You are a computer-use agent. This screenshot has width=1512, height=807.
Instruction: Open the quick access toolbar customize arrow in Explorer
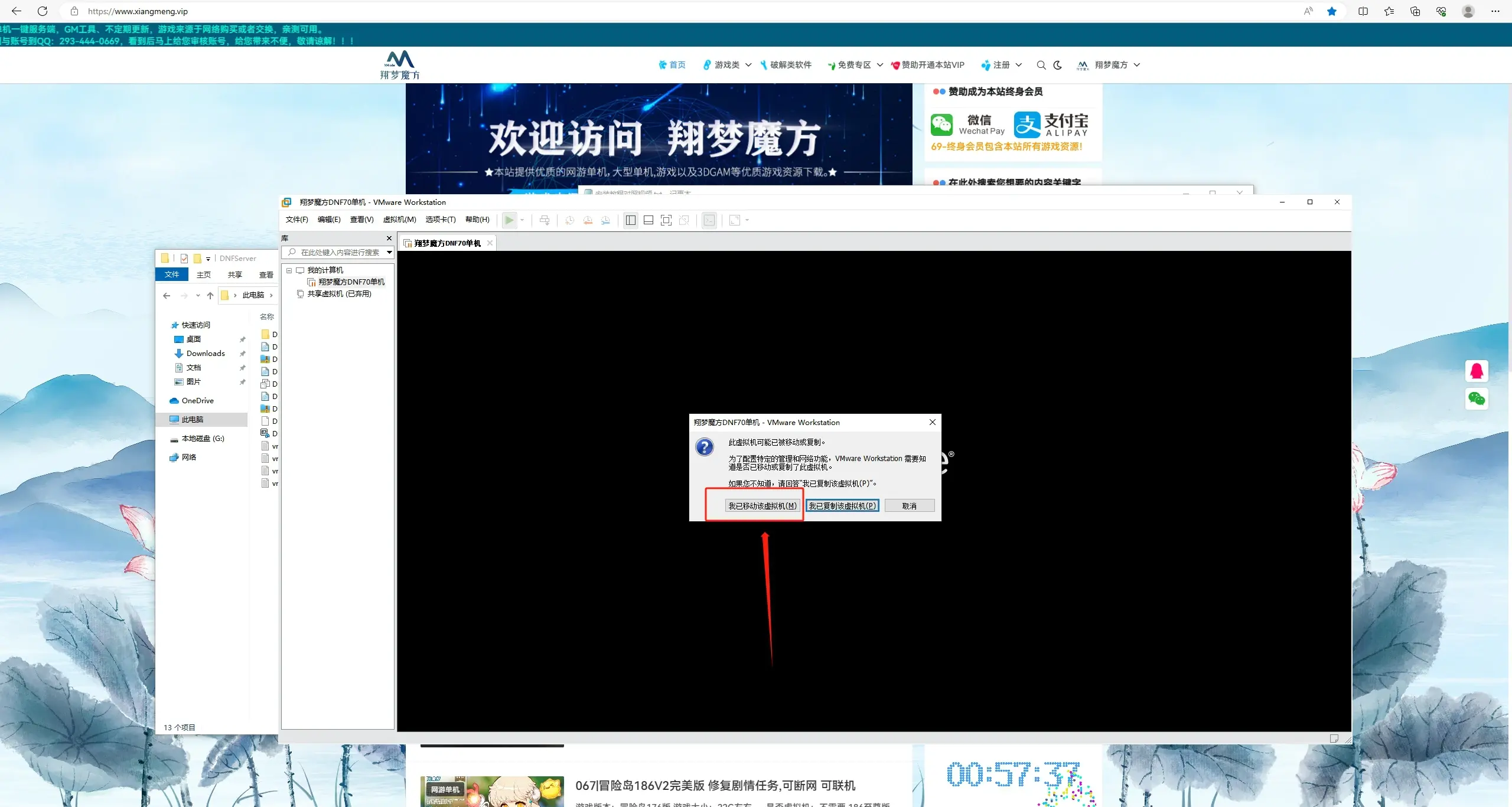coord(208,259)
